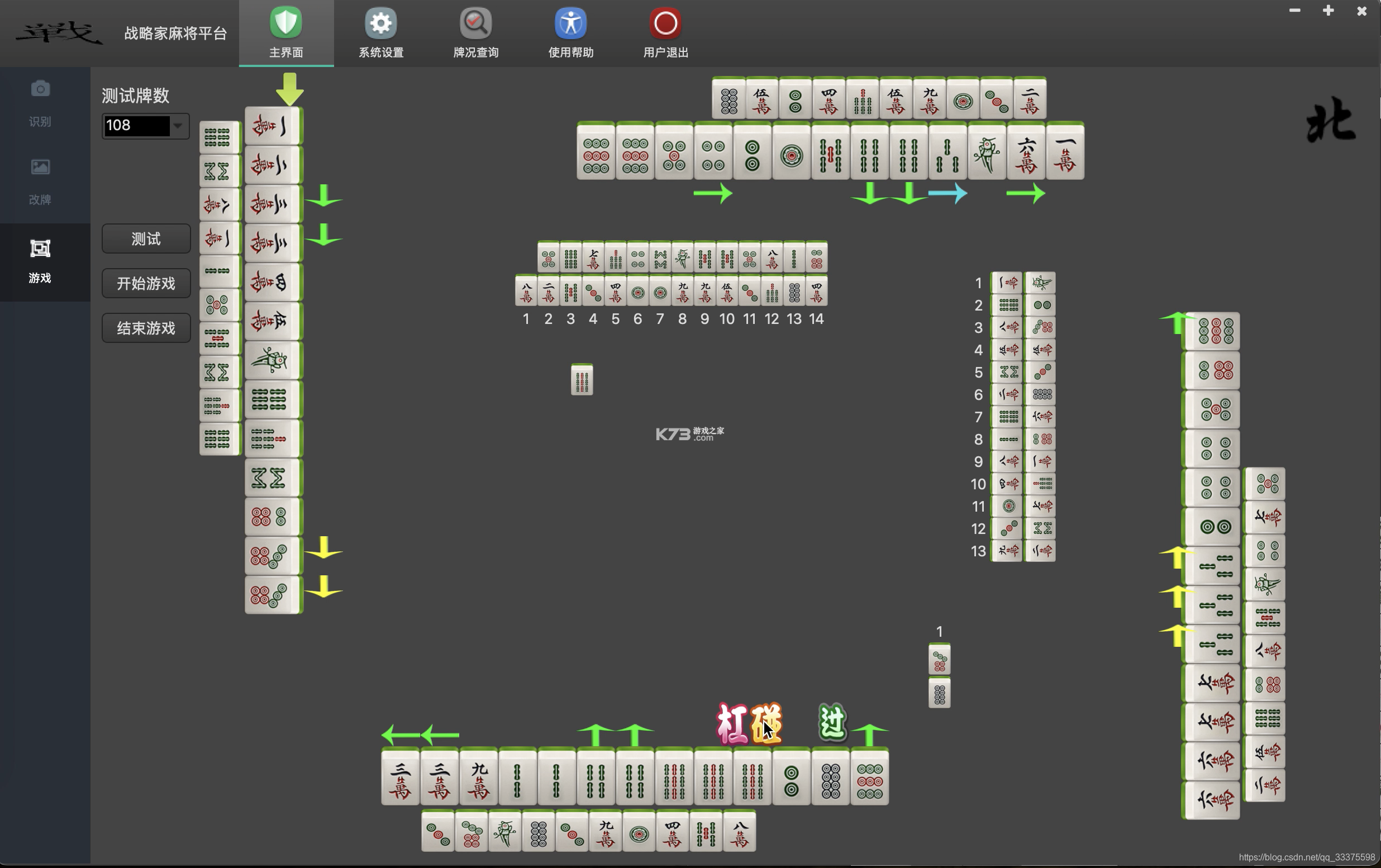Select the first 三萬 tile in hand
The height and width of the screenshot is (868, 1381).
click(x=401, y=777)
